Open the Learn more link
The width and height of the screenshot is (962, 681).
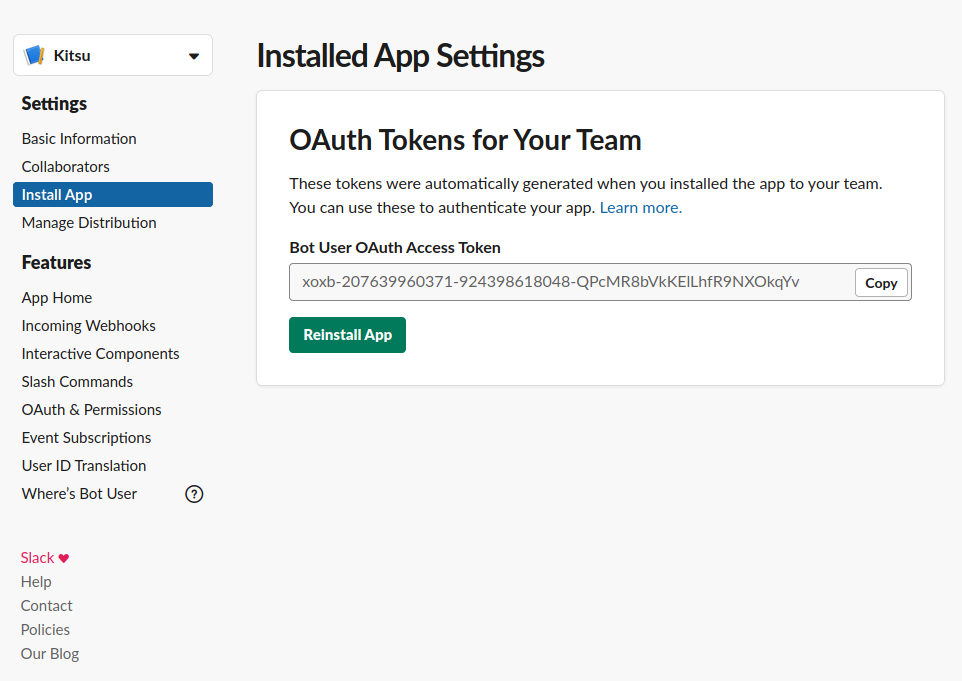[x=639, y=207]
